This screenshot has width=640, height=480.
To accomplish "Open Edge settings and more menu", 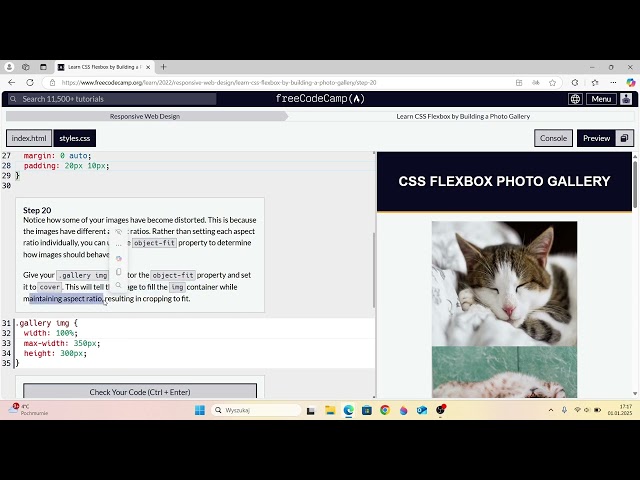I will click(613, 82).
